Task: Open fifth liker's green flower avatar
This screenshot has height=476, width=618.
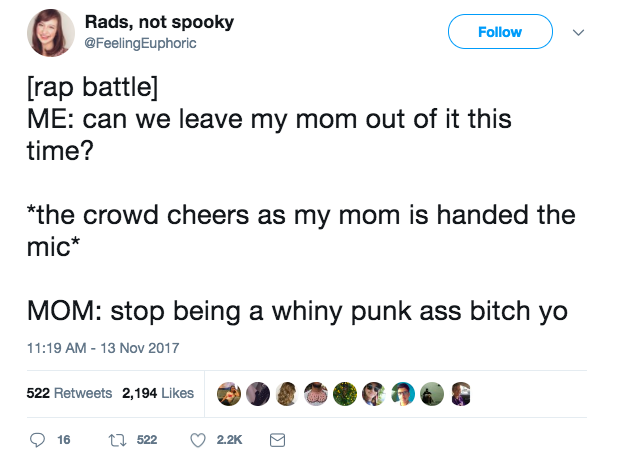Action: coord(345,394)
